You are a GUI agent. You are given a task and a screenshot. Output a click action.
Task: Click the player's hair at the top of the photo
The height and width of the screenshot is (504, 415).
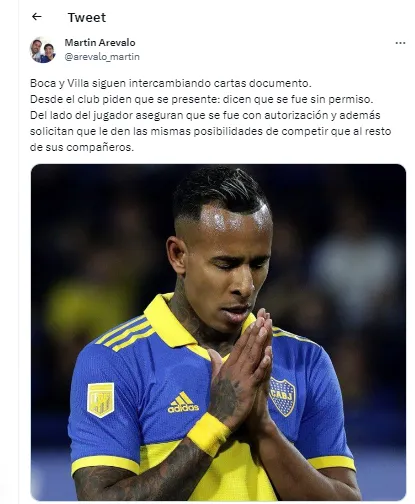pyautogui.click(x=220, y=190)
